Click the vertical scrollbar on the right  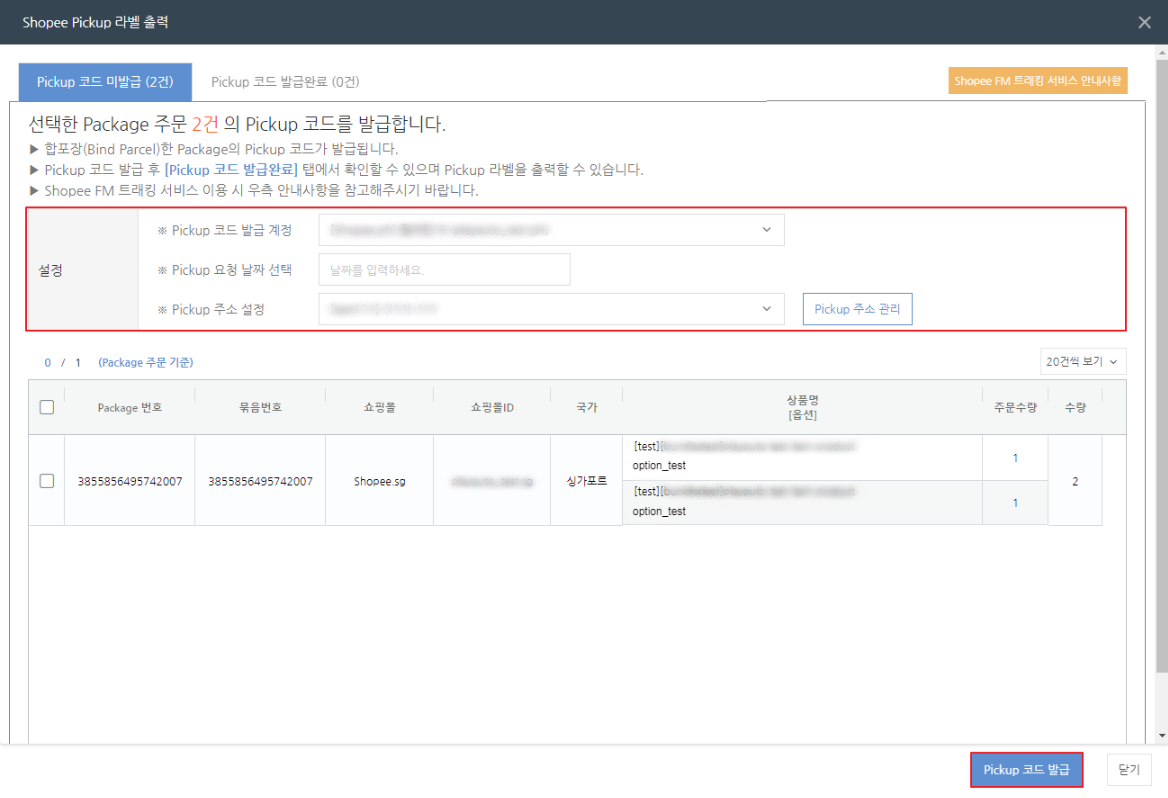(1160, 400)
